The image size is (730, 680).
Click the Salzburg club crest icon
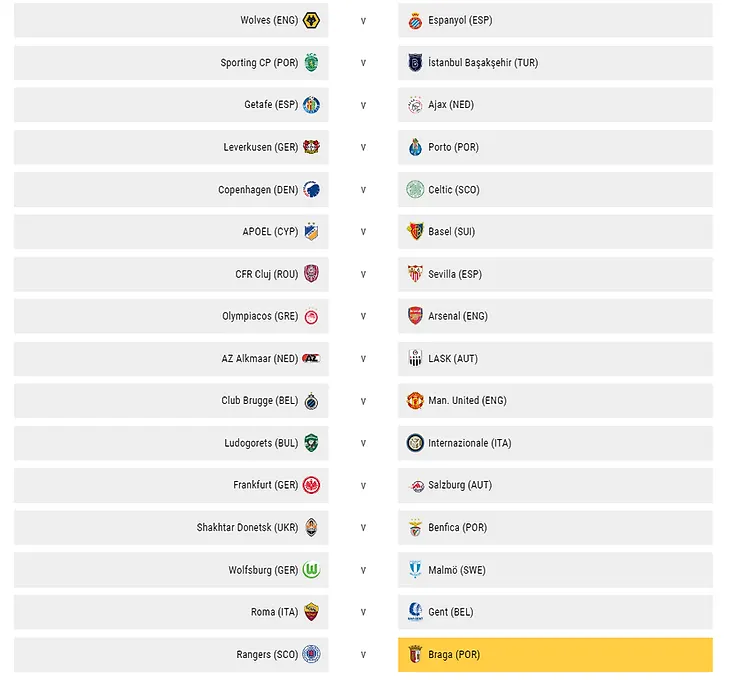pyautogui.click(x=415, y=485)
